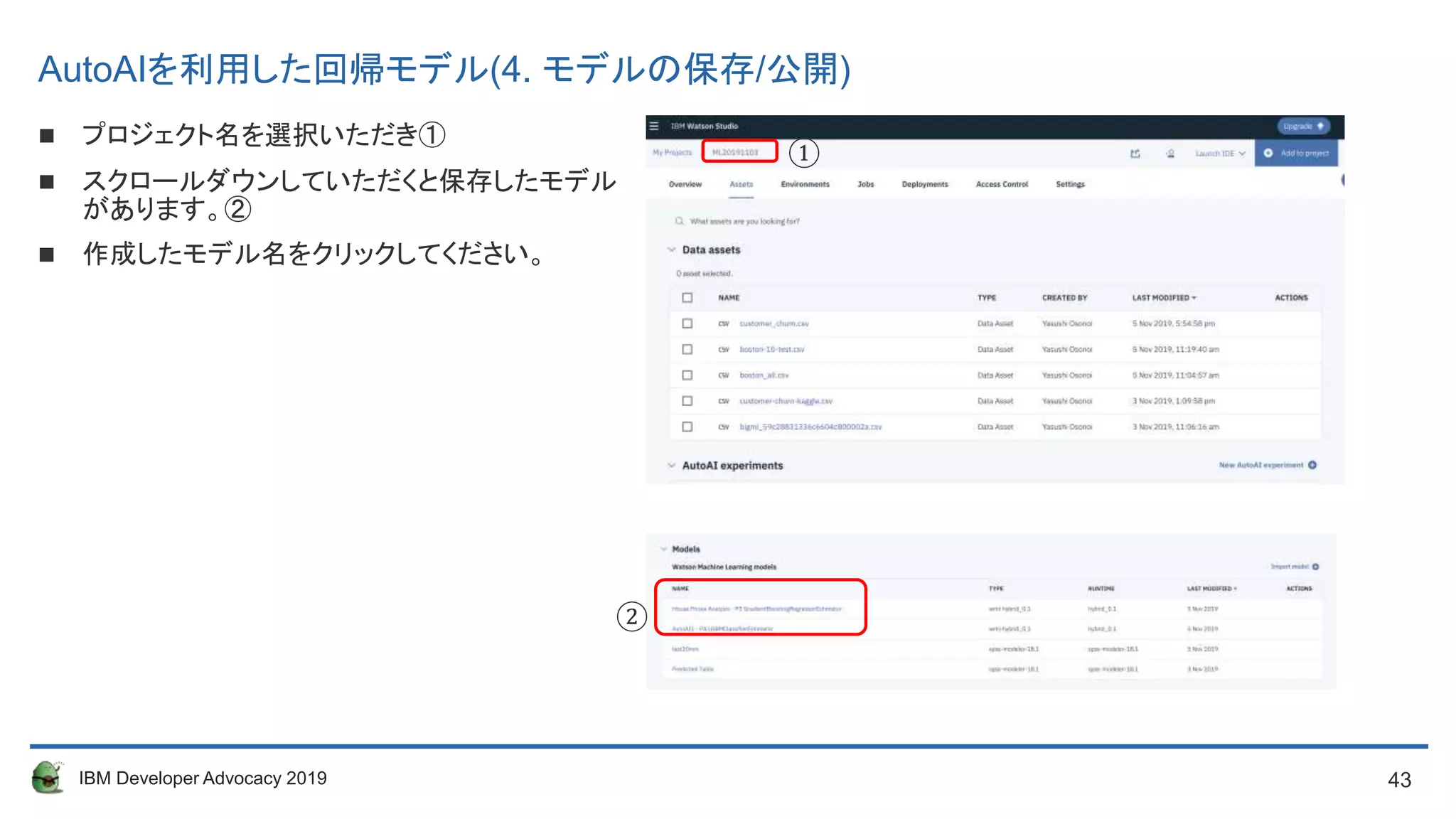Click the '5 Nov 2019, 5:54:58 pm' timestamp
Image resolution: width=1456 pixels, height=819 pixels.
click(1173, 323)
